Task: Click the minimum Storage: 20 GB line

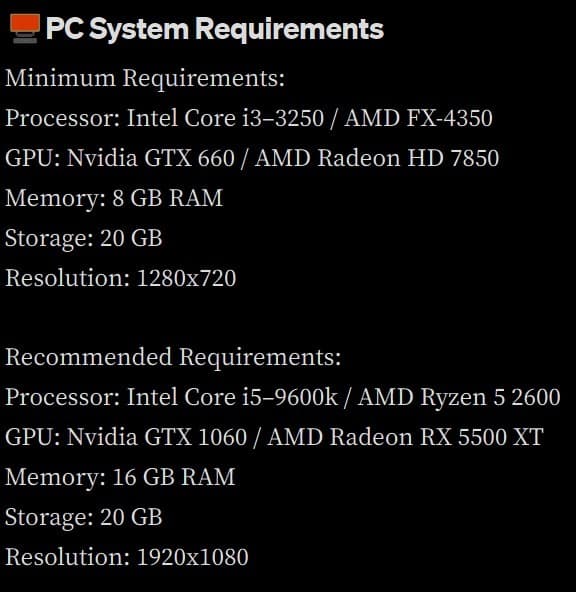Action: point(84,238)
